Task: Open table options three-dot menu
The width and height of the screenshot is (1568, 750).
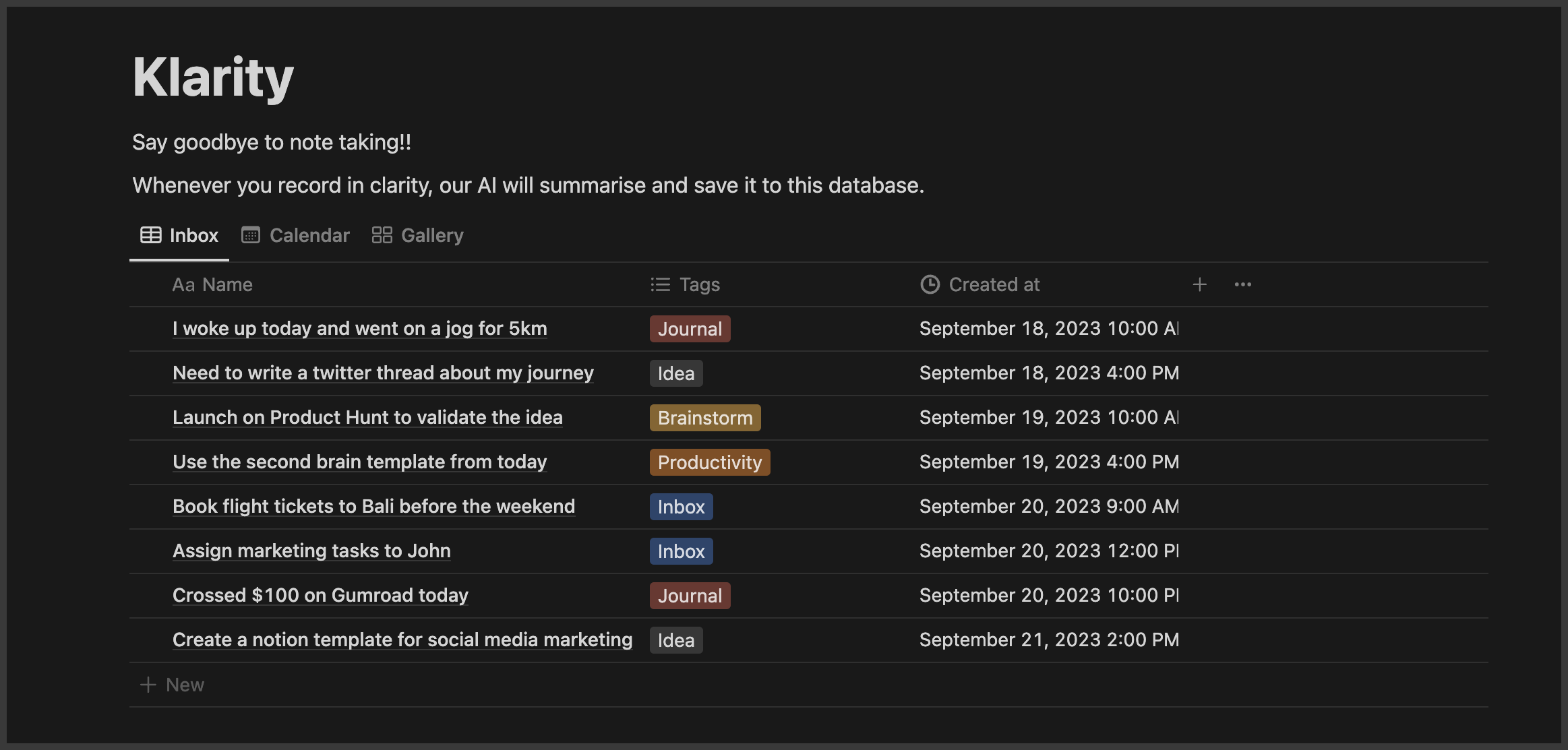Action: (1243, 284)
